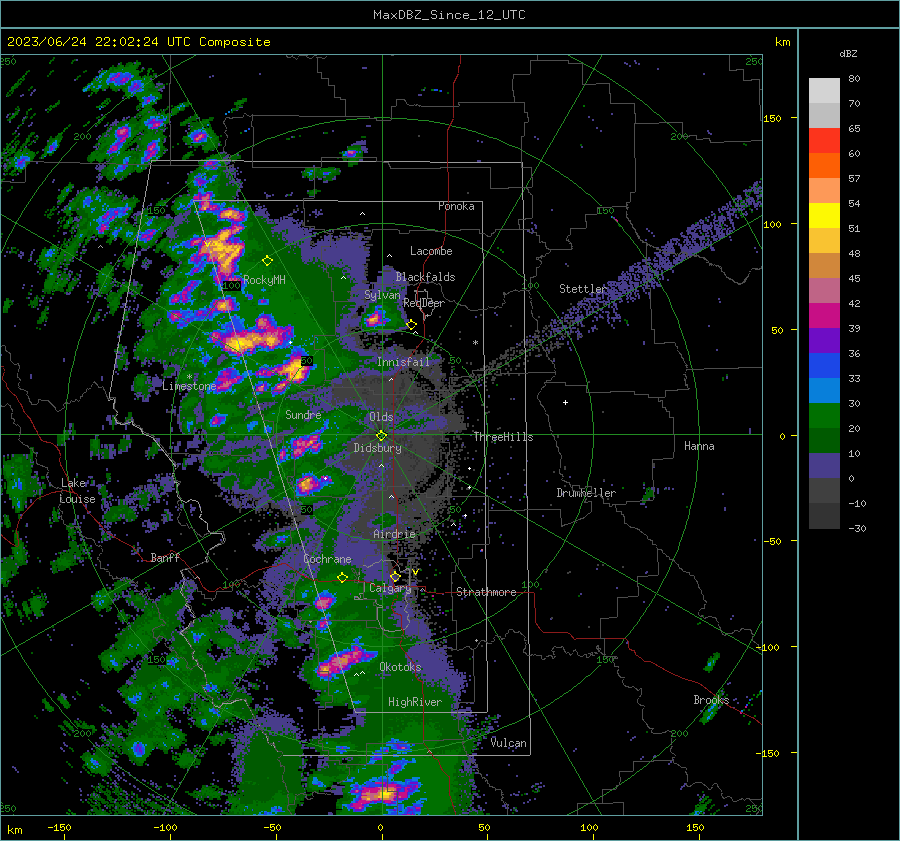
Task: Click the Sylvan label on the map
Action: 382,295
